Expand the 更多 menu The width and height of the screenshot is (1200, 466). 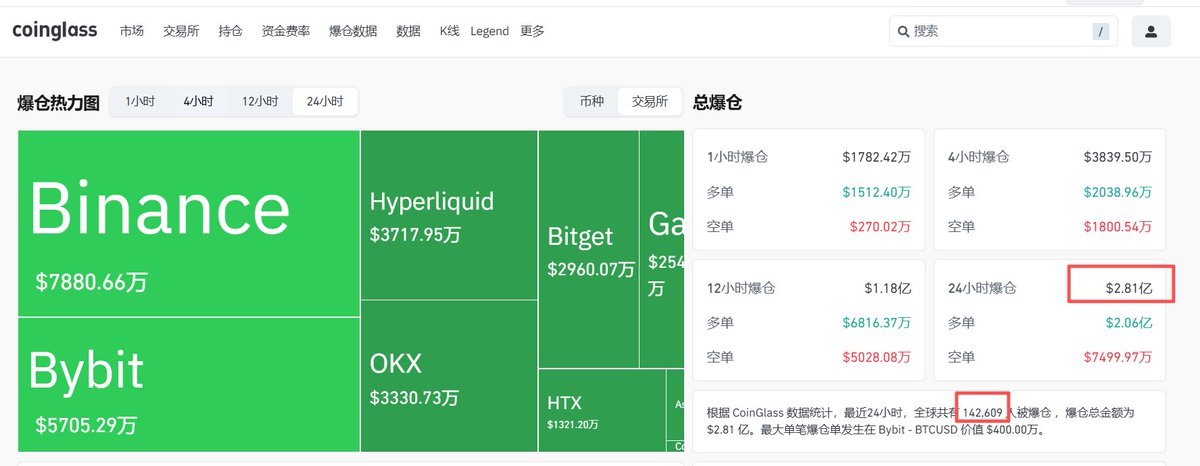pos(532,32)
